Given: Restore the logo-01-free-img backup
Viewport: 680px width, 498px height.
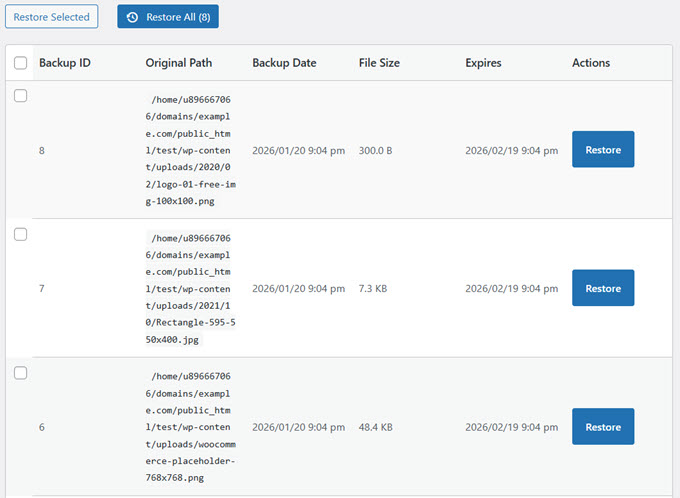Looking at the screenshot, I should tap(602, 150).
